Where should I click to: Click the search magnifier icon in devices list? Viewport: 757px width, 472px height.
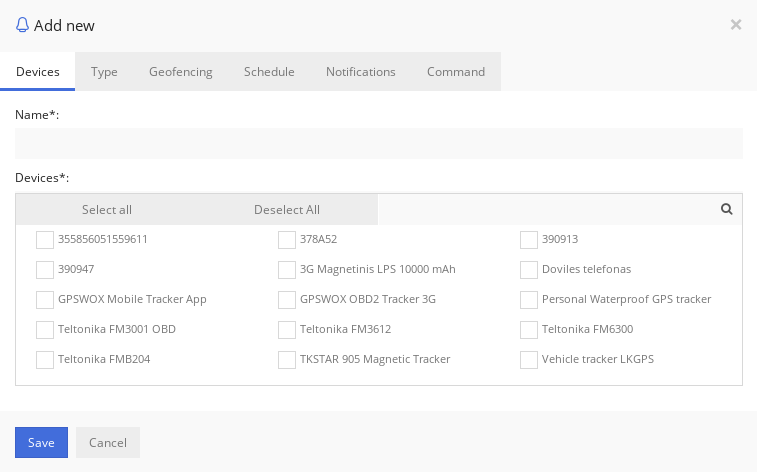[x=727, y=209]
